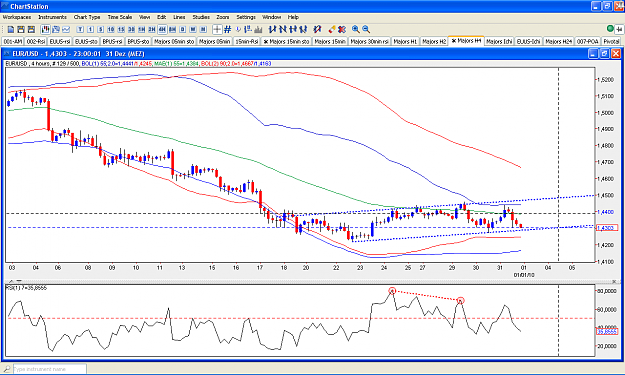This screenshot has width=625, height=375.
Task: Select the 8H time scale button
Action: pos(172,29)
